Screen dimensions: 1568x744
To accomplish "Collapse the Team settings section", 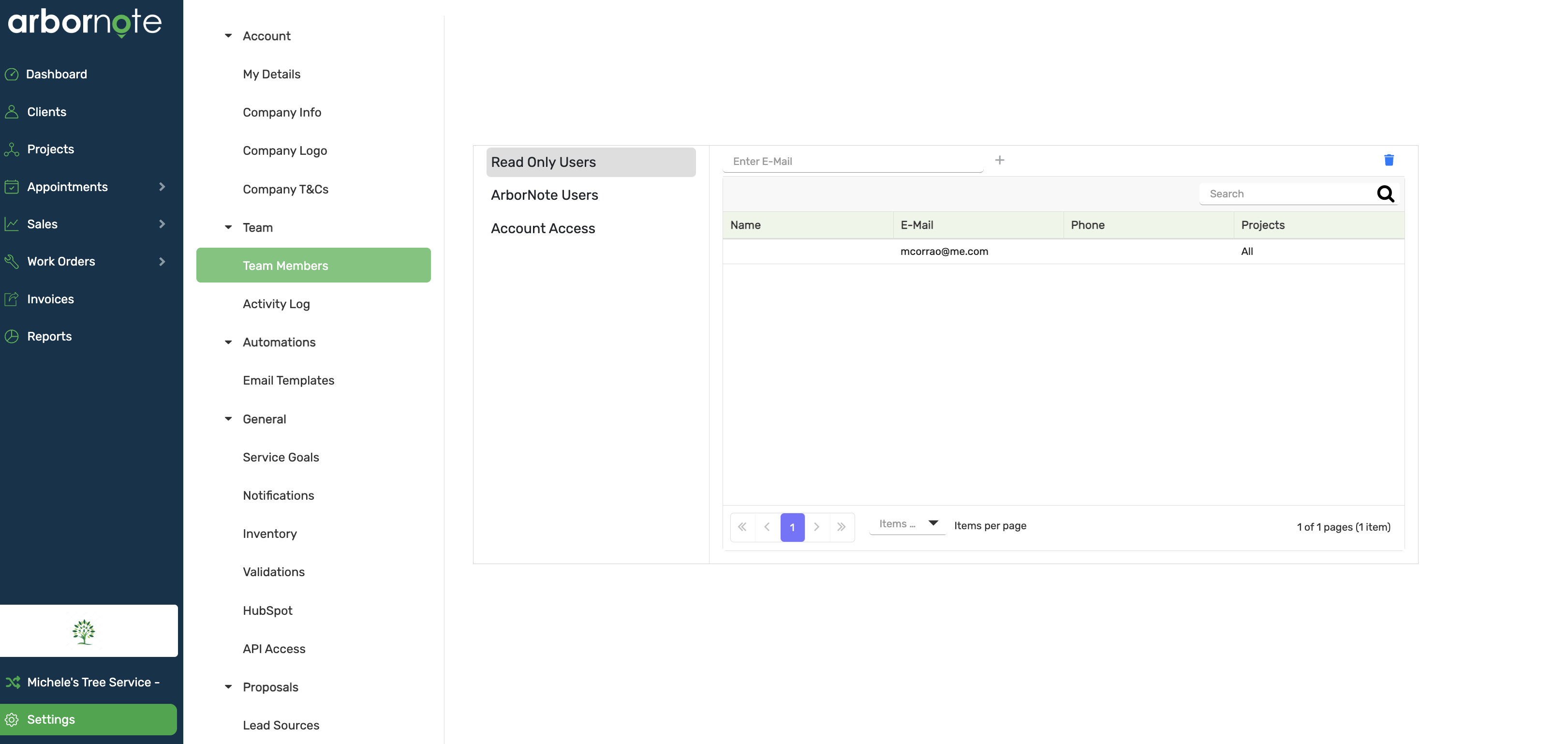I will (x=228, y=228).
